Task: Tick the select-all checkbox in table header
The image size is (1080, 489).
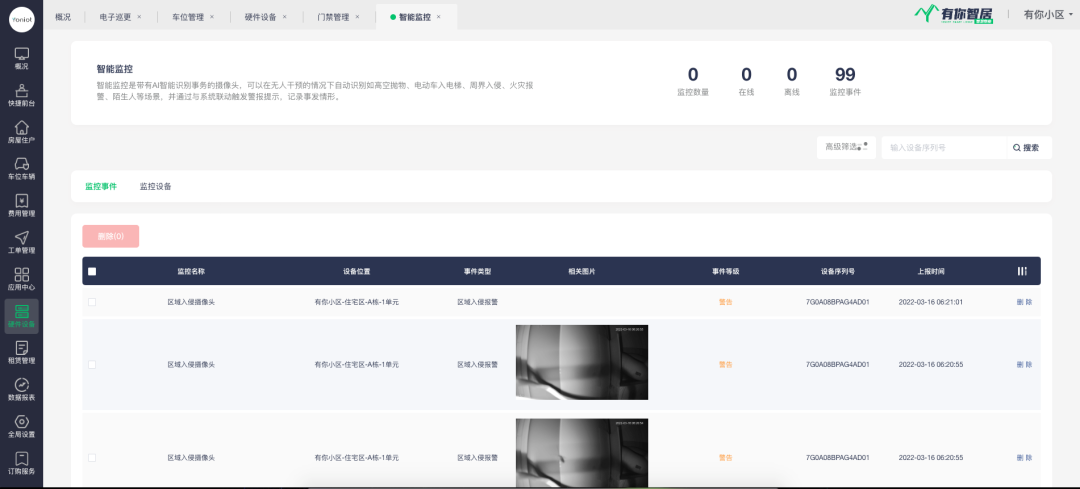Action: pos(93,272)
